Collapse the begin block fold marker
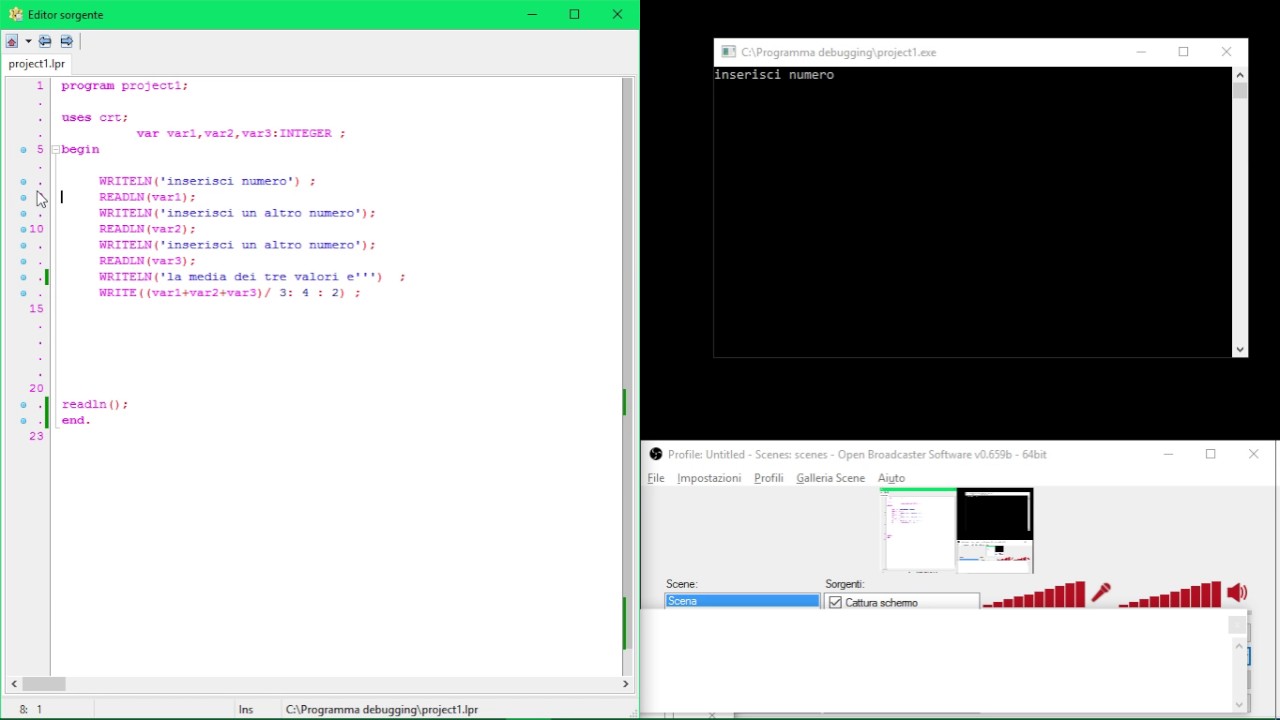This screenshot has width=1280, height=720. [x=55, y=149]
